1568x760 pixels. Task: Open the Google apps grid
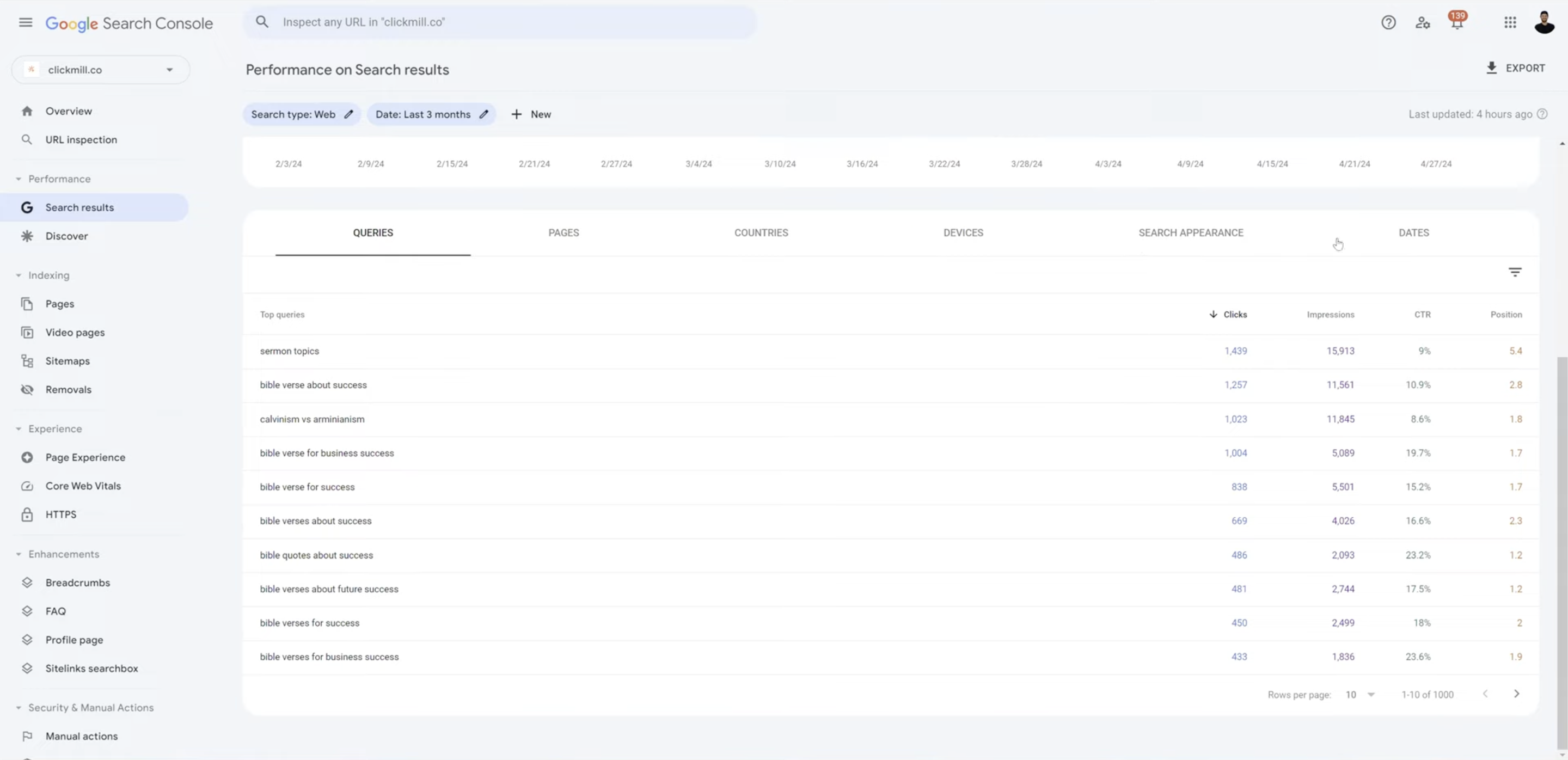click(1510, 22)
